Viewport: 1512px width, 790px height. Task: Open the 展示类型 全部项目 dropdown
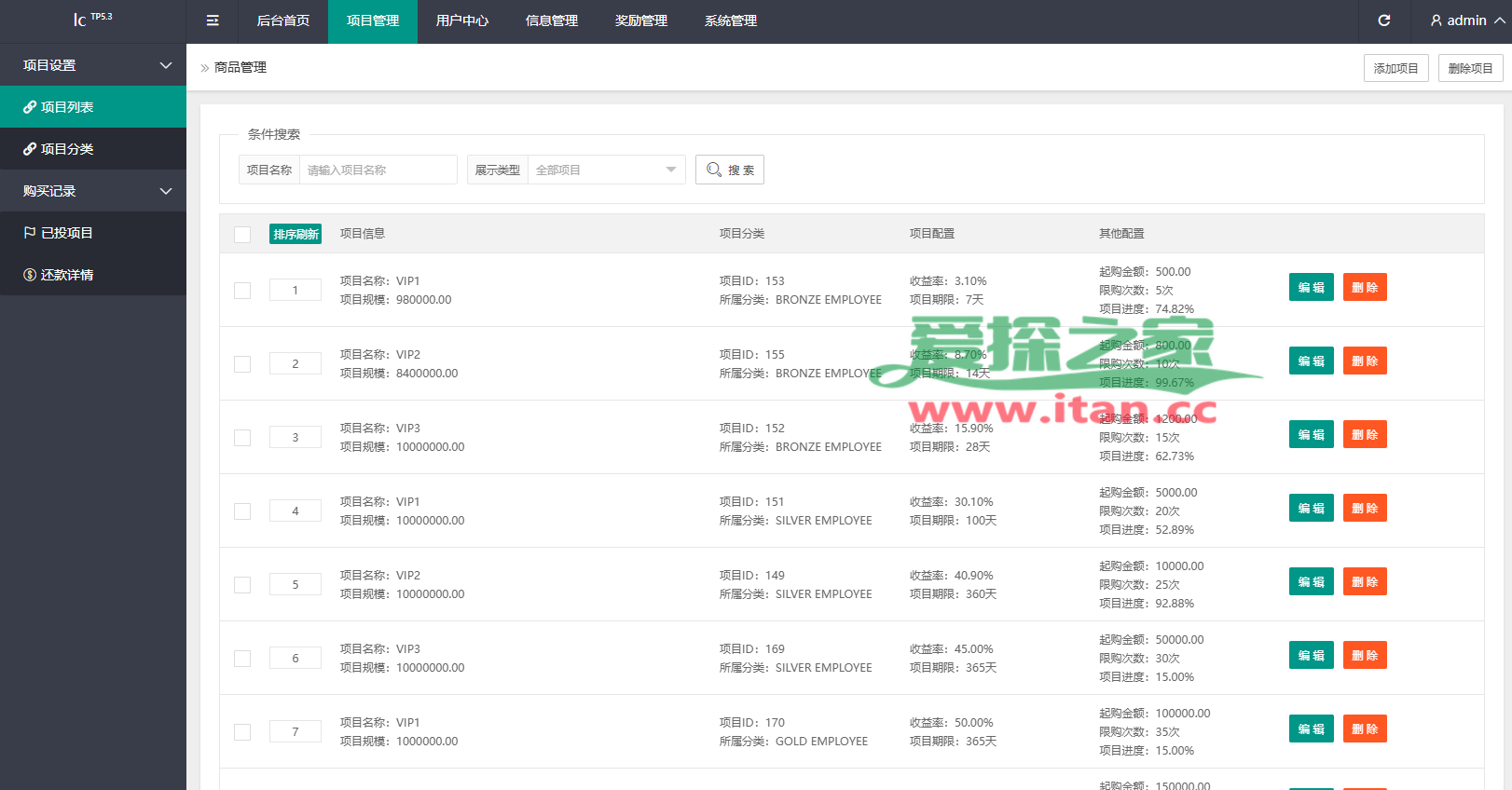[x=606, y=170]
